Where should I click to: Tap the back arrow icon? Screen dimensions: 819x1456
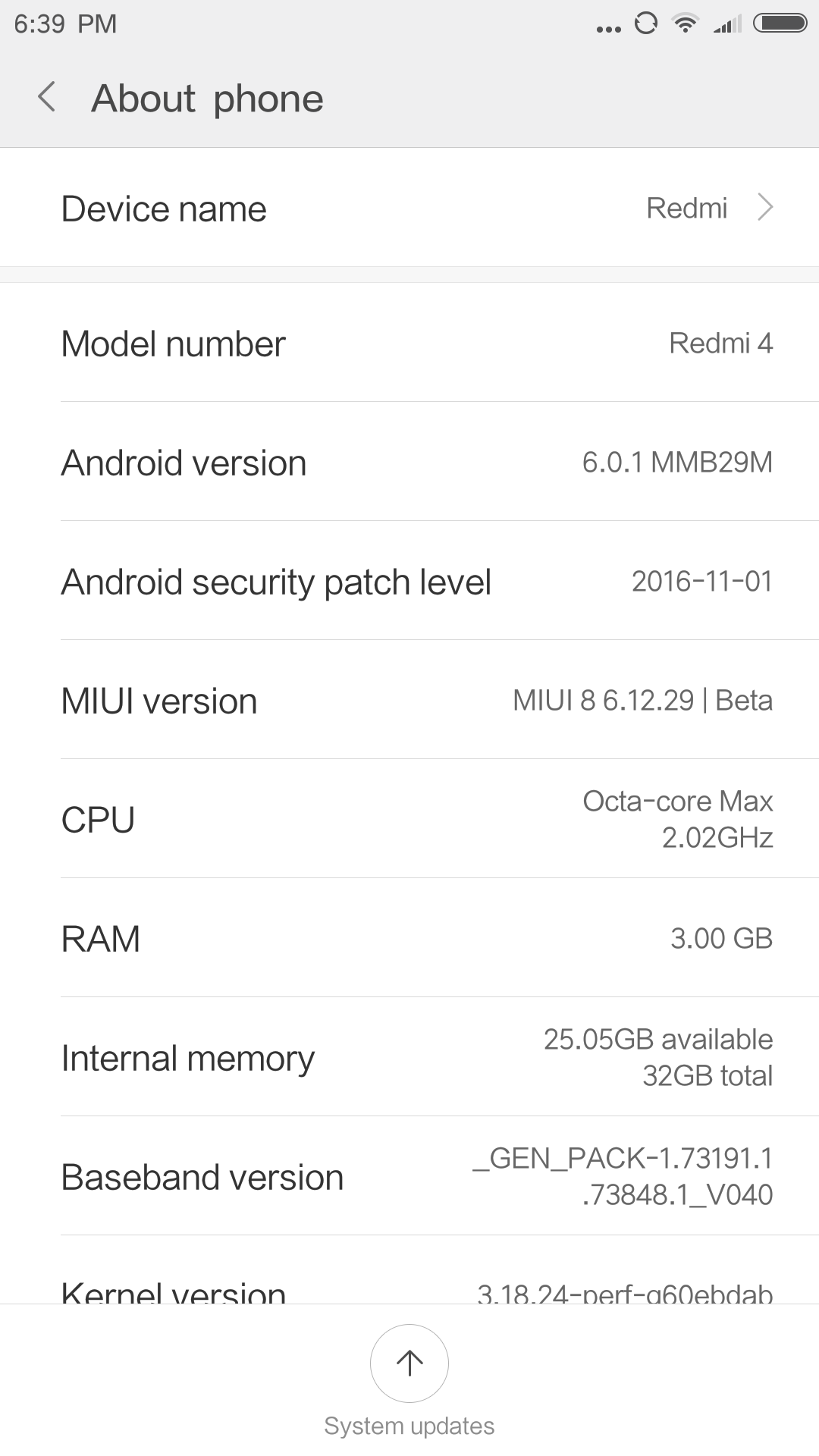pos(47,98)
